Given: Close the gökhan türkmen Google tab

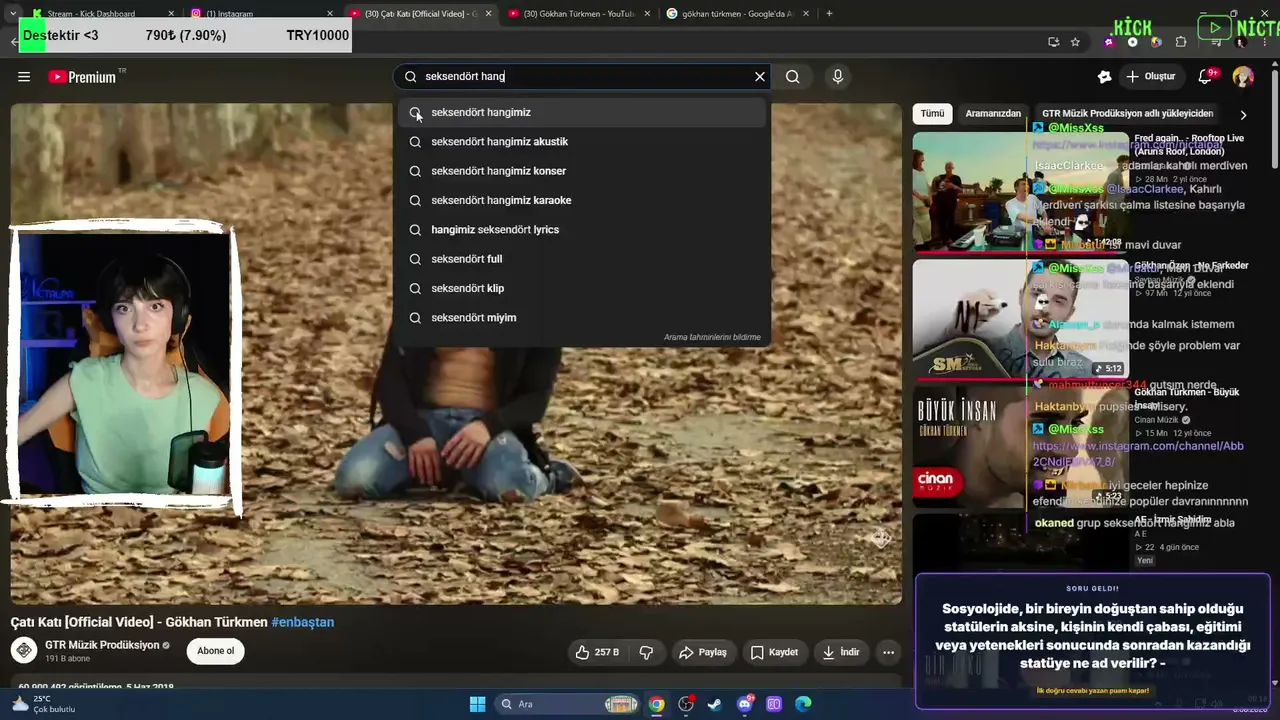Looking at the screenshot, I should click(x=808, y=14).
